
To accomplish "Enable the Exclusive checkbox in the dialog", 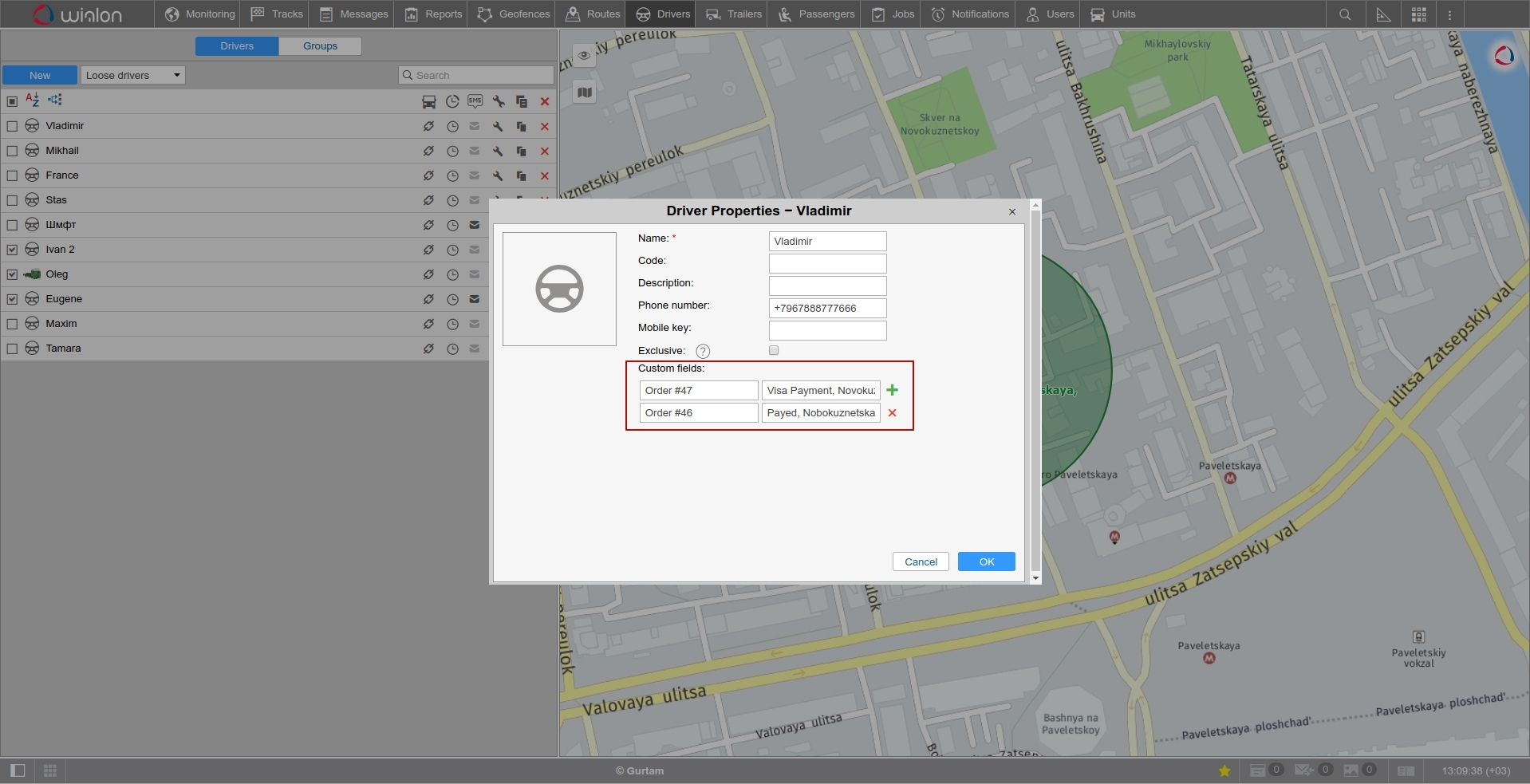I will 774,350.
